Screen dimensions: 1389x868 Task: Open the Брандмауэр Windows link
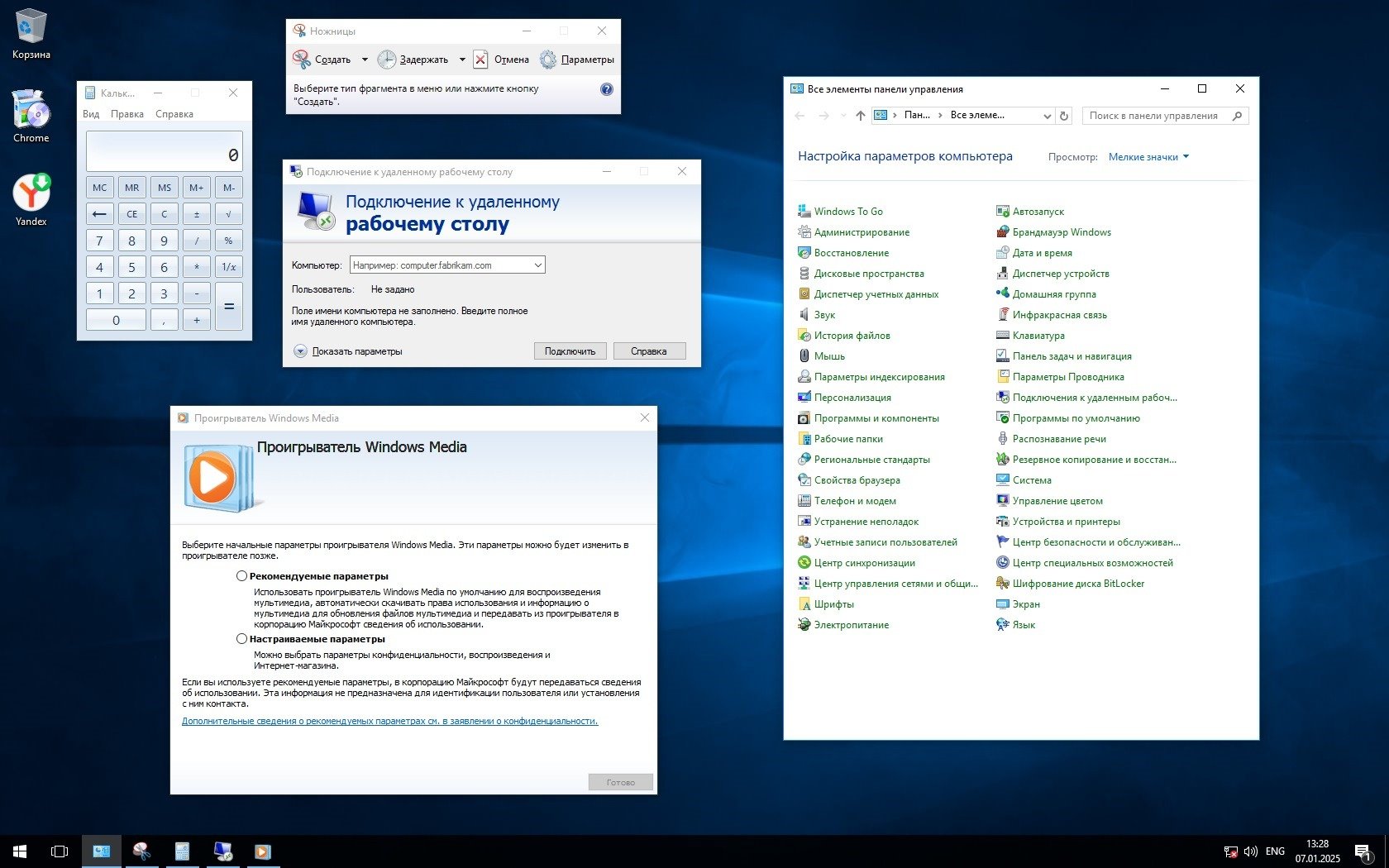pos(1061,232)
